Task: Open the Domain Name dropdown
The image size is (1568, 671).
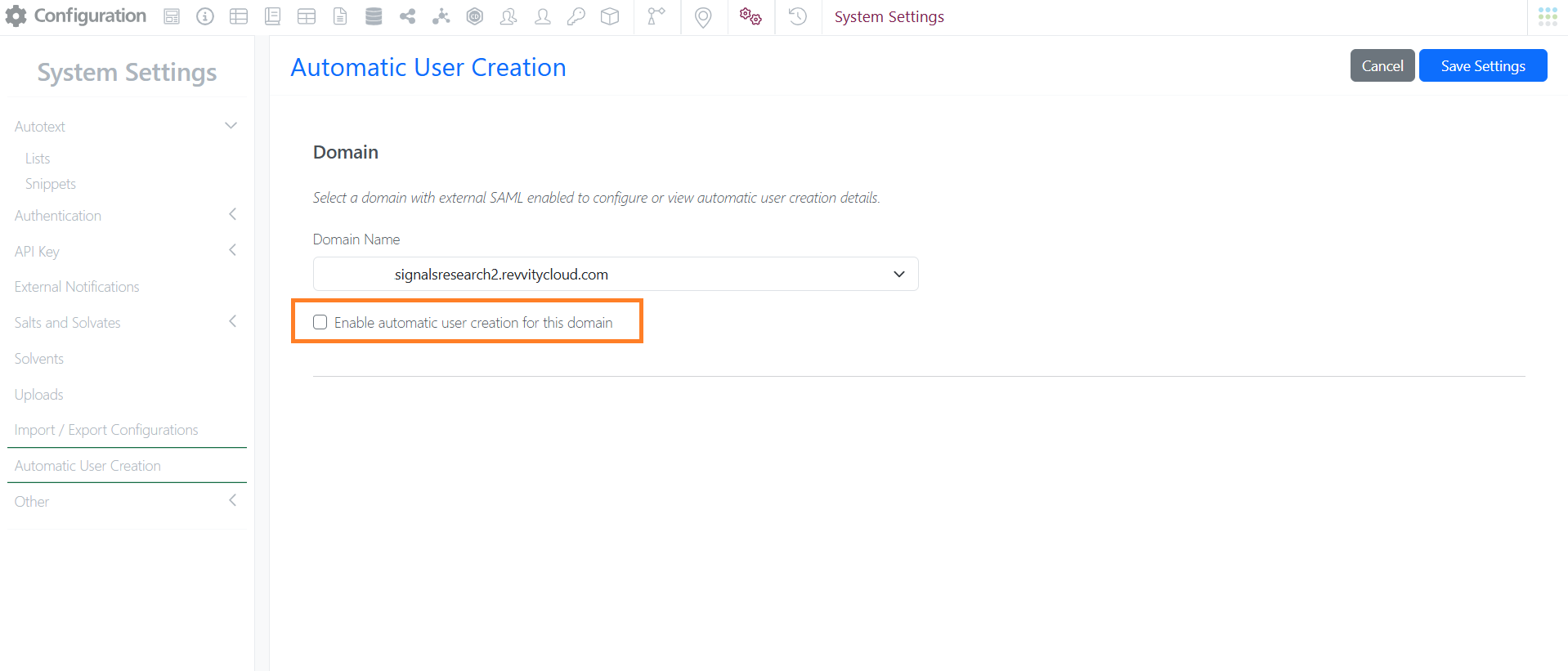Action: pos(616,274)
